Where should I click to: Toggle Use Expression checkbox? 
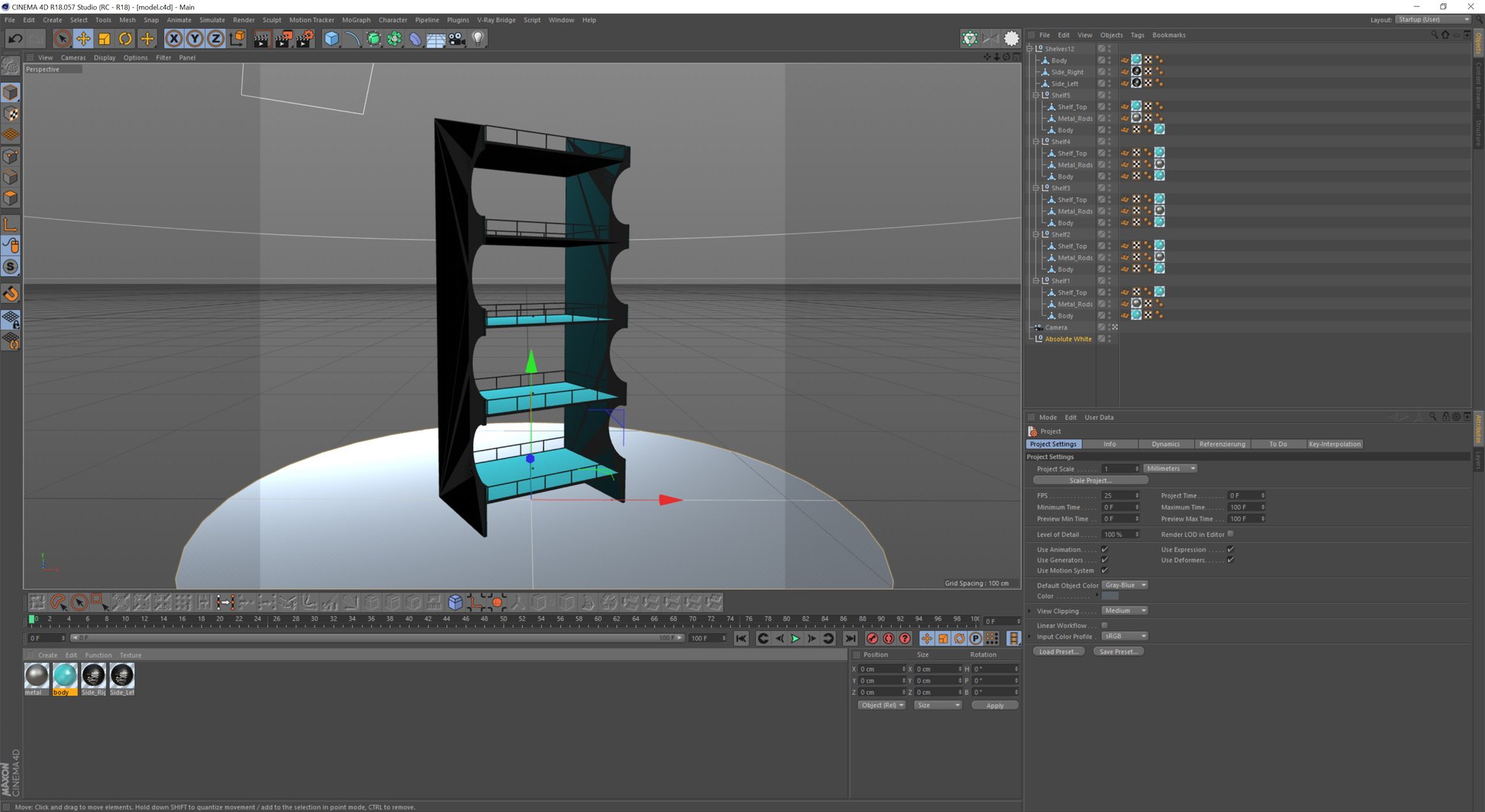point(1231,550)
